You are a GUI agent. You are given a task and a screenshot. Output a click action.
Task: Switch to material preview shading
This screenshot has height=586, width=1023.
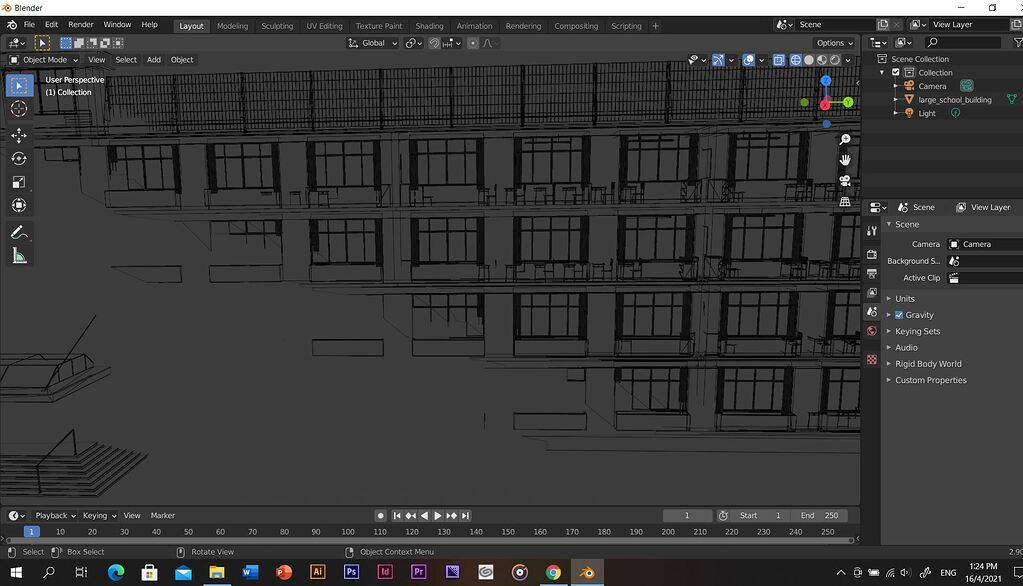[822, 60]
